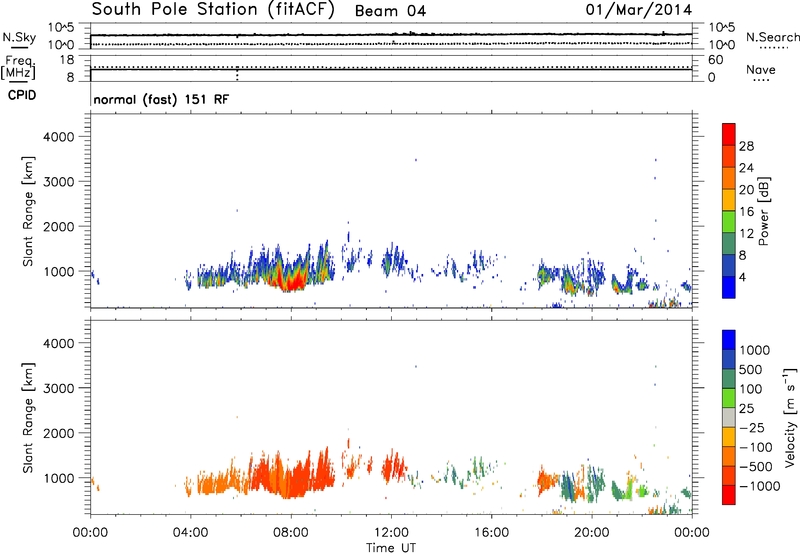Click the red high-power patch near 08:00
The height and width of the screenshot is (554, 800).
click(x=294, y=281)
